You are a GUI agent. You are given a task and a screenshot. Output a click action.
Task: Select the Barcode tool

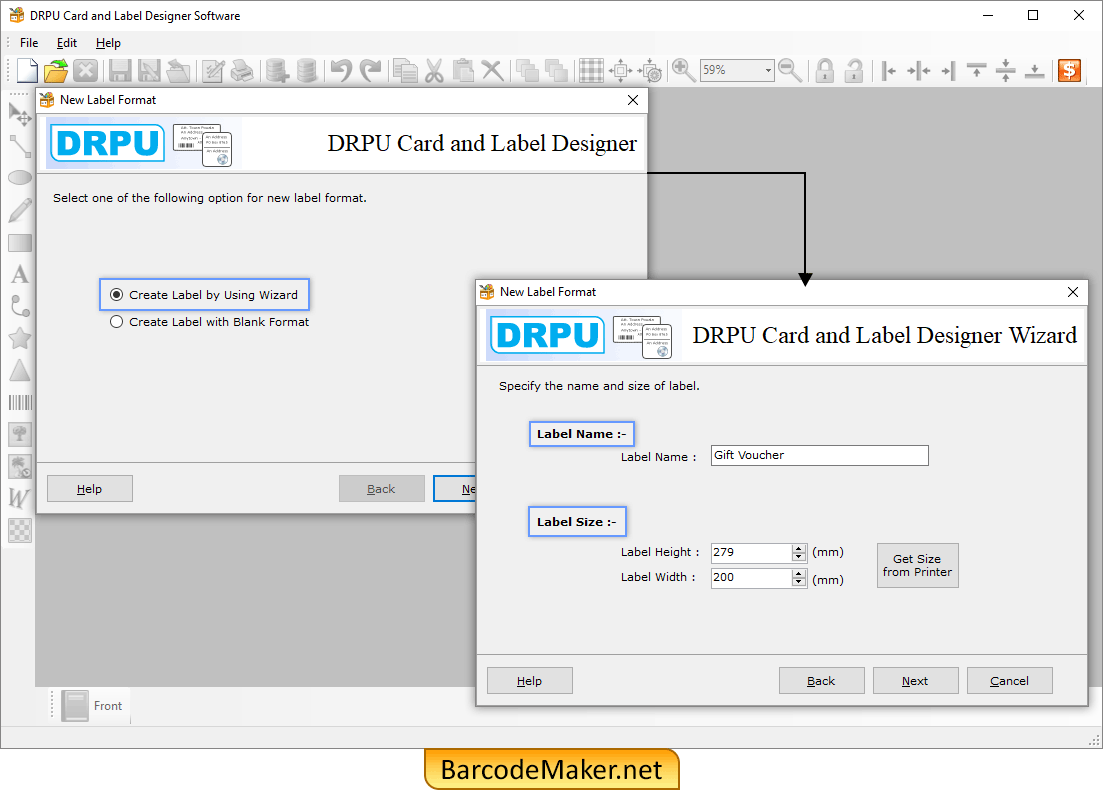(x=20, y=402)
